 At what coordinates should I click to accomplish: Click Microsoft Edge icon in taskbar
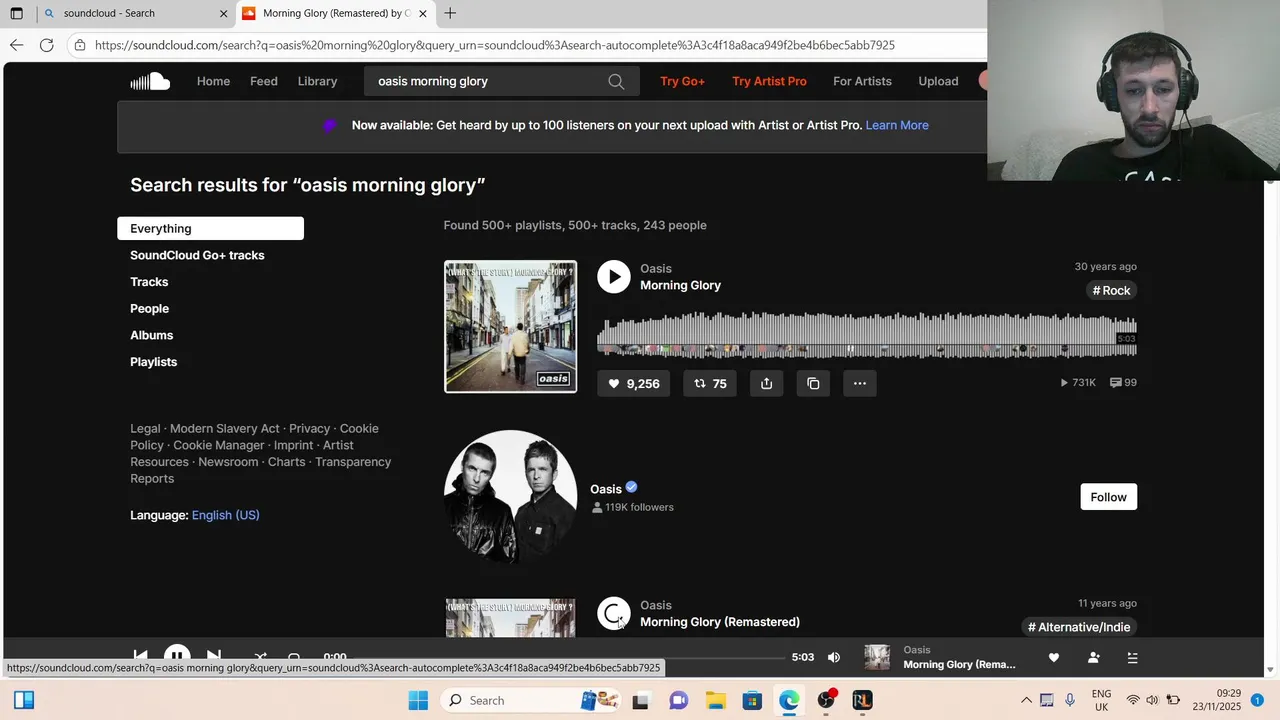pos(789,700)
